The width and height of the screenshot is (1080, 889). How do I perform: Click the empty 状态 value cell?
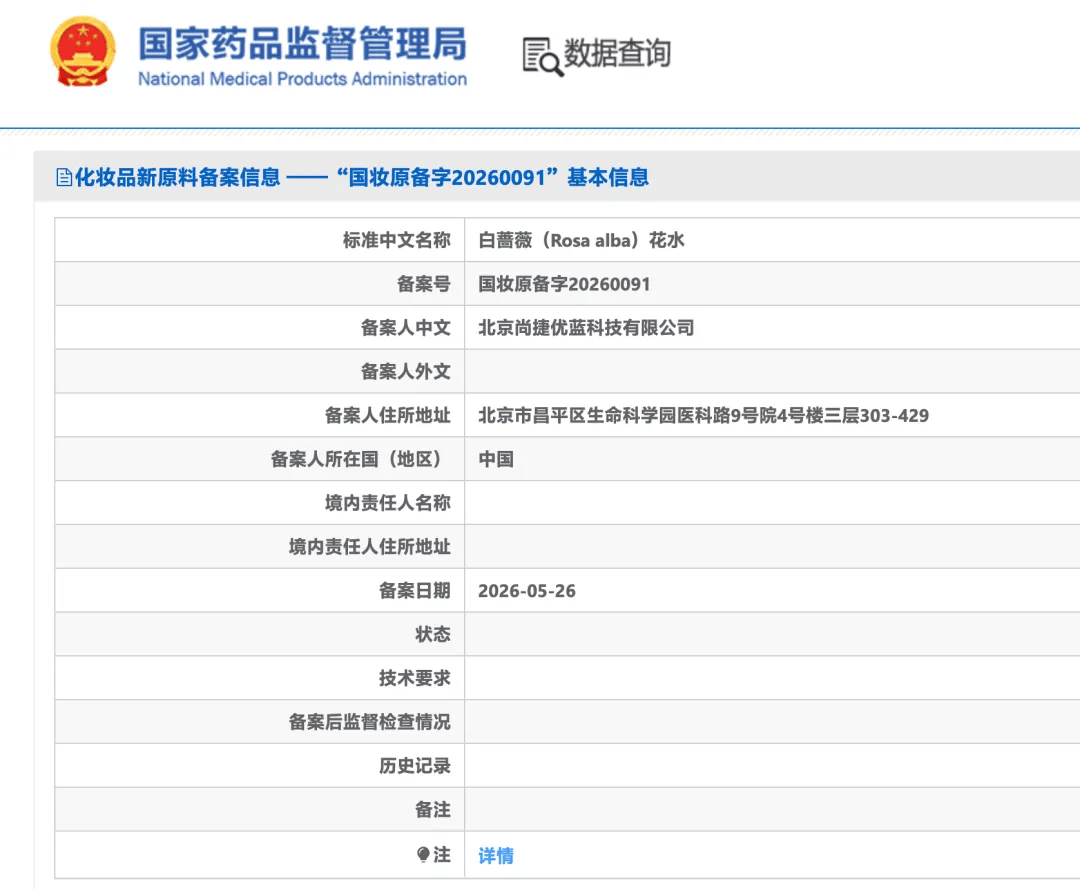click(x=772, y=634)
